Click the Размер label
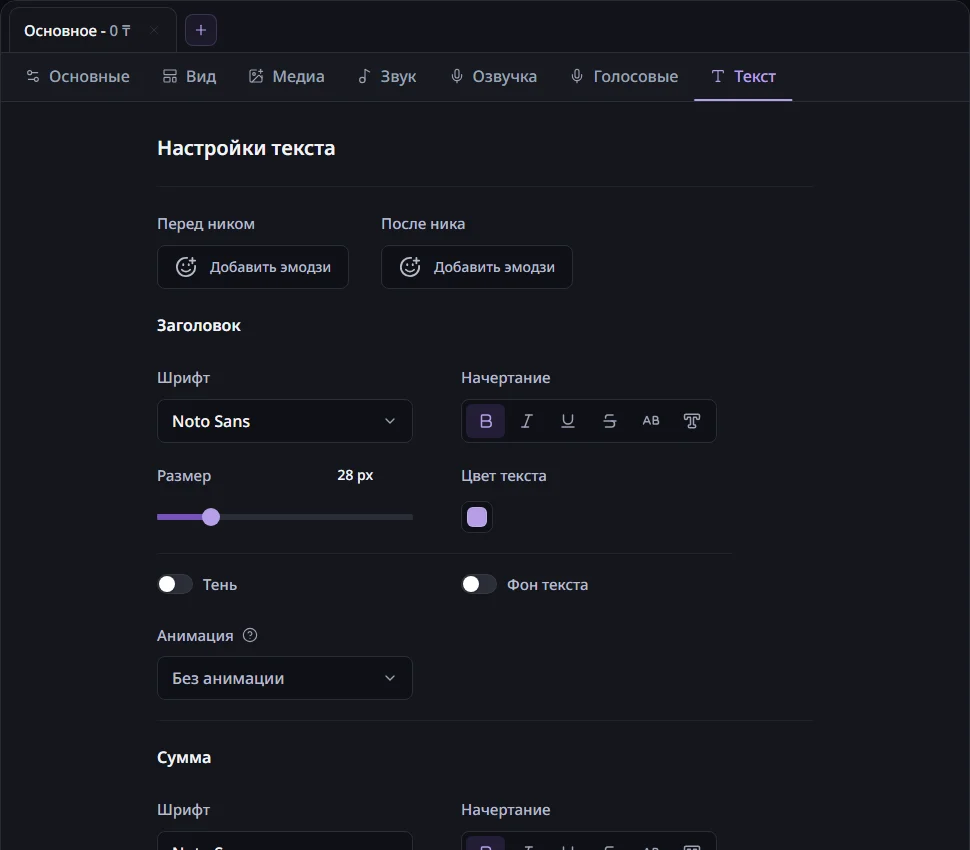Viewport: 970px width, 850px height. coord(184,476)
